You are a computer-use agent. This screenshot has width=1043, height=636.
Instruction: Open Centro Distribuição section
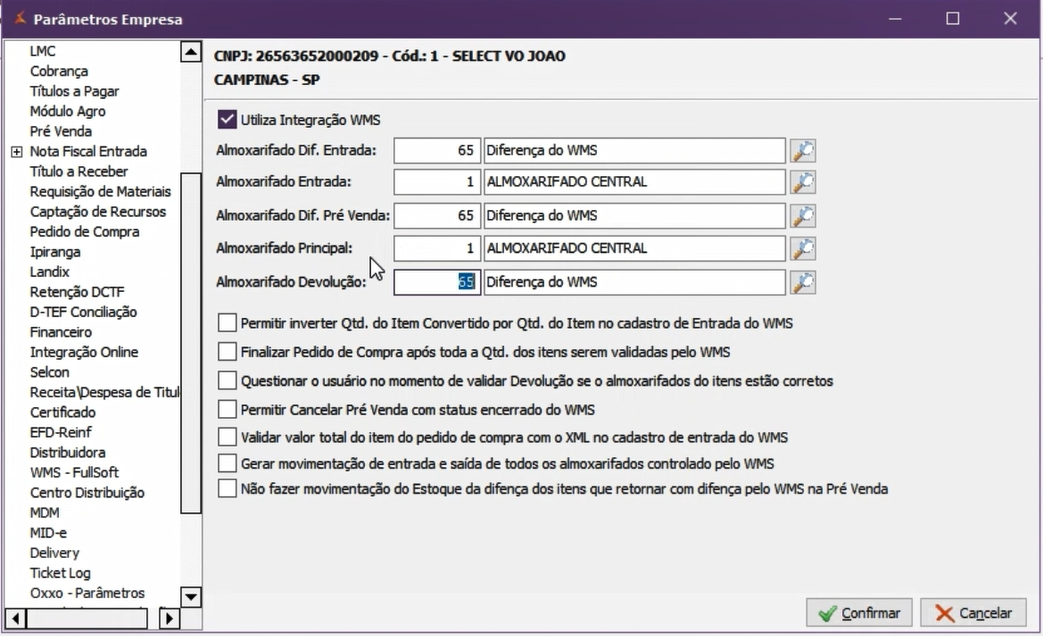[x=87, y=493]
